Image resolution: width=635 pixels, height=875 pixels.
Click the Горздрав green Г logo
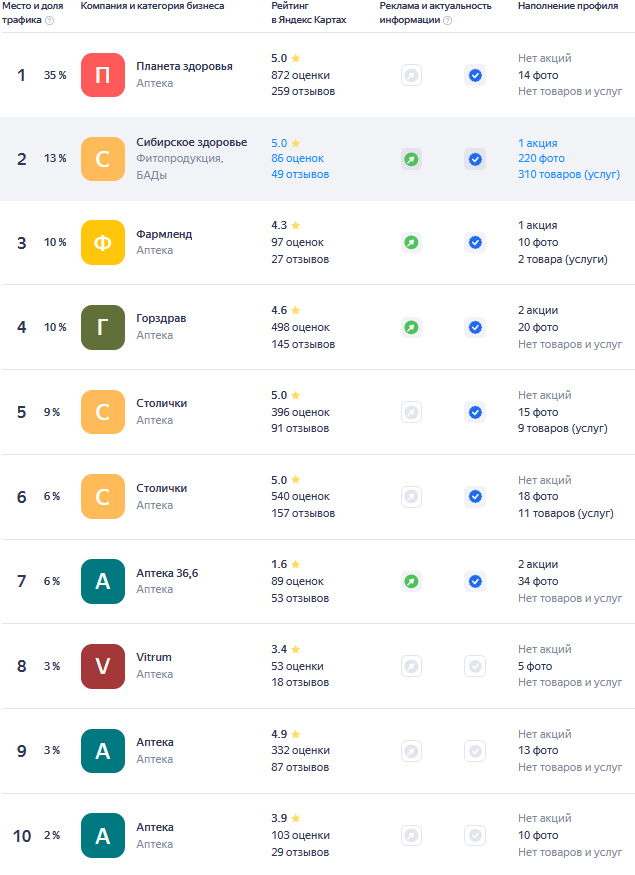[103, 328]
